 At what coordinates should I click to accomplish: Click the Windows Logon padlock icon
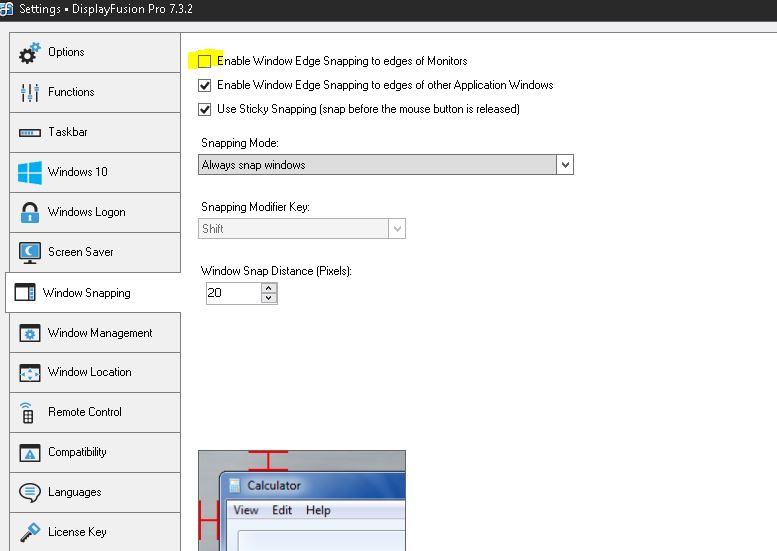click(x=30, y=212)
